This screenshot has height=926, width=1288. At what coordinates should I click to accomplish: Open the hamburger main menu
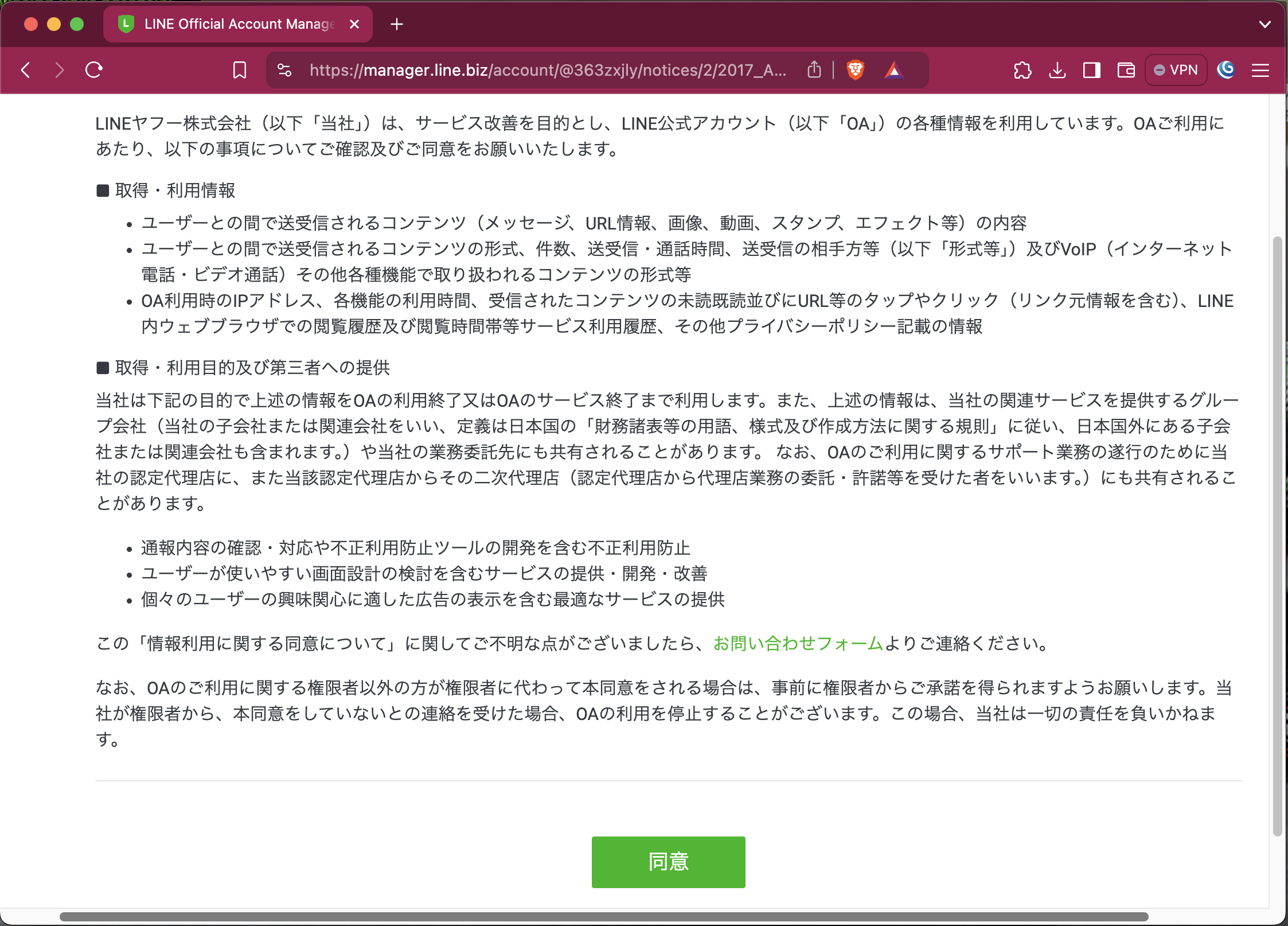coord(1260,70)
